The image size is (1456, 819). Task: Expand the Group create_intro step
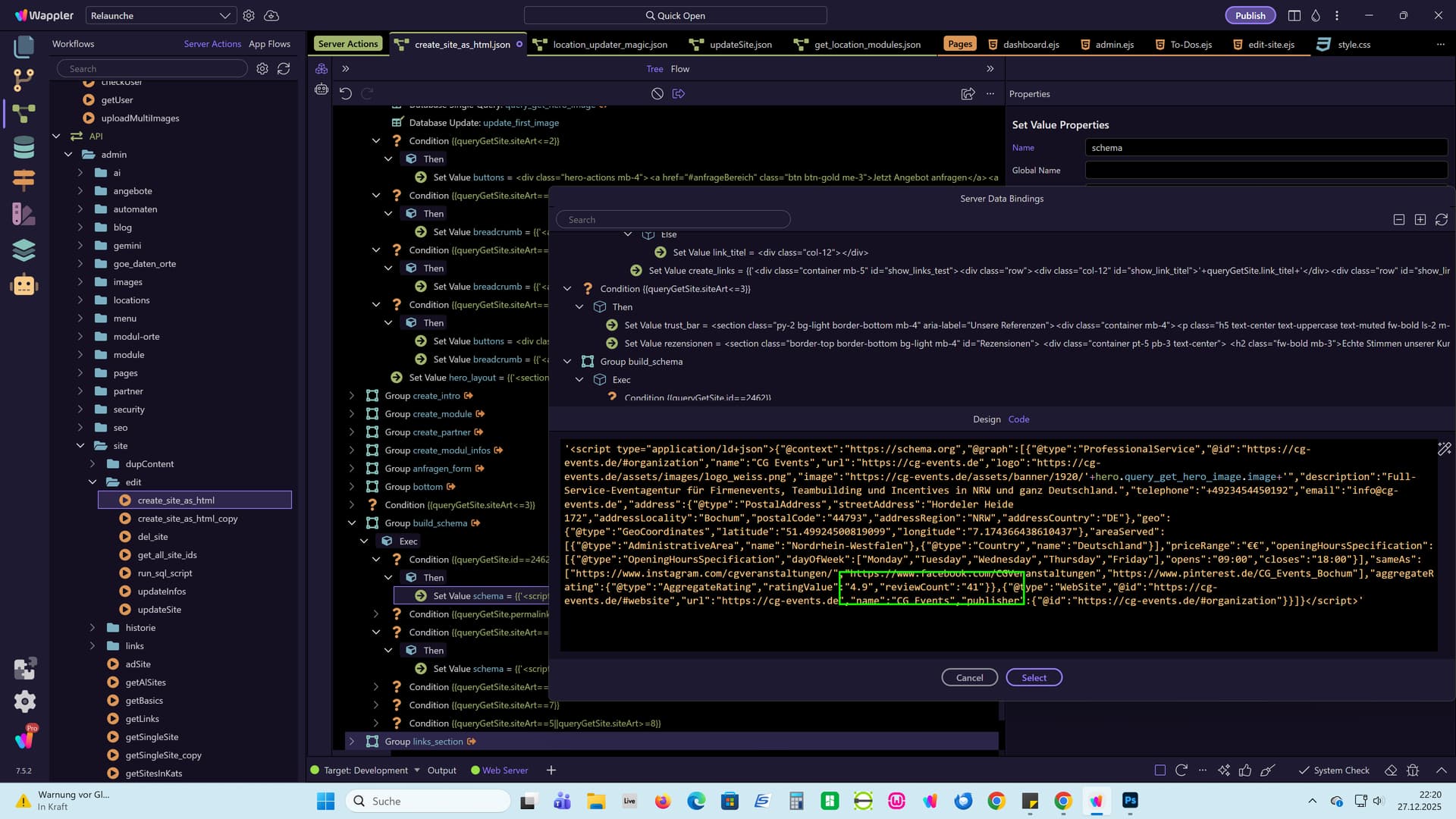pyautogui.click(x=352, y=396)
